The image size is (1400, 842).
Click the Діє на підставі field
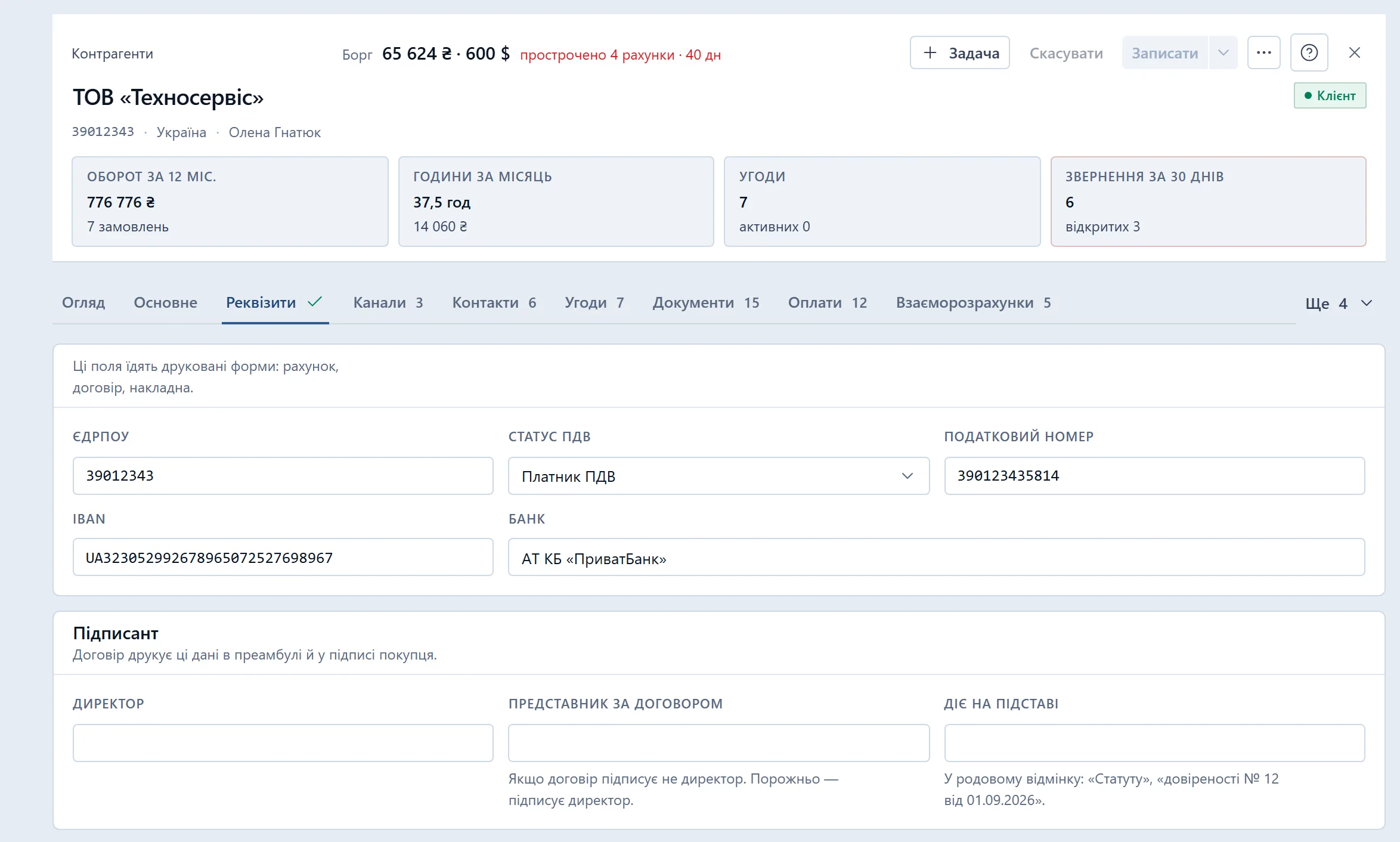[x=1154, y=743]
